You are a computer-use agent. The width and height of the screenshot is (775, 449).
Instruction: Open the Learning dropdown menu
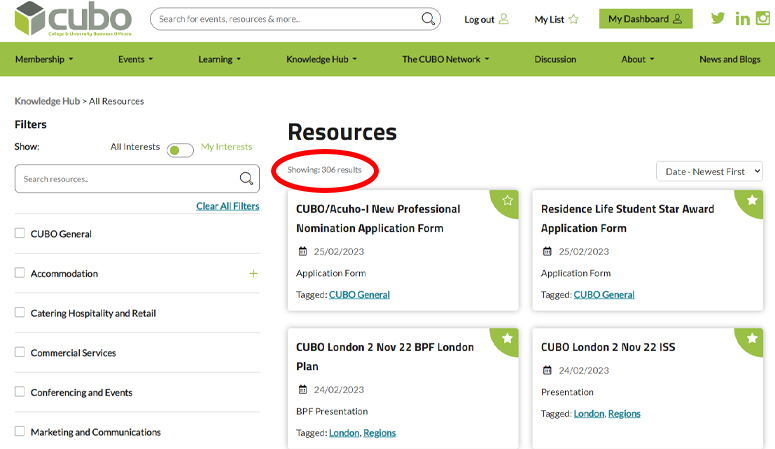[219, 59]
